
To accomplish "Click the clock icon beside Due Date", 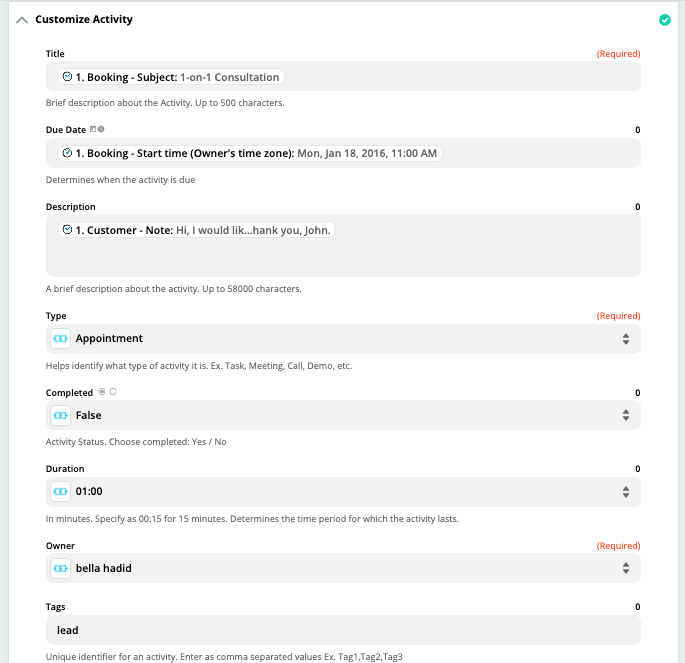I will tap(101, 129).
